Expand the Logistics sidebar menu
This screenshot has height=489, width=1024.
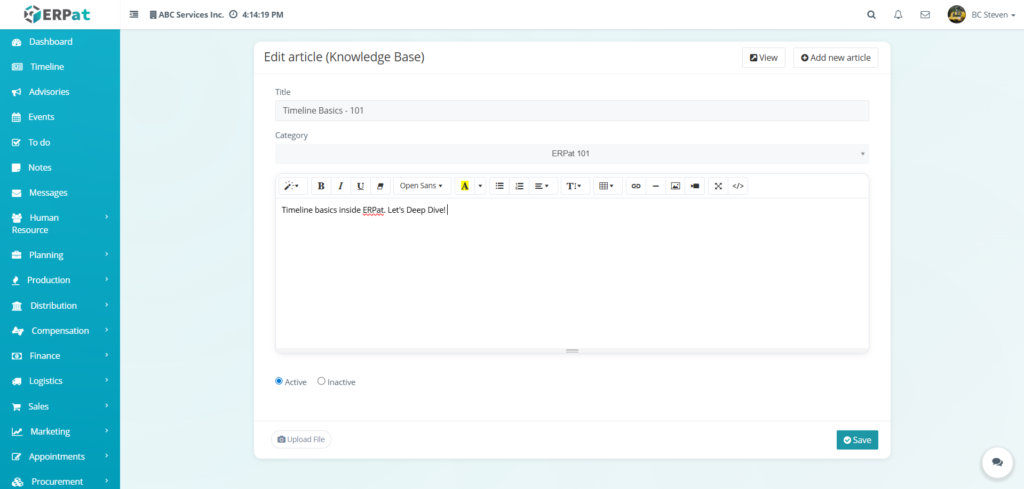click(x=60, y=381)
